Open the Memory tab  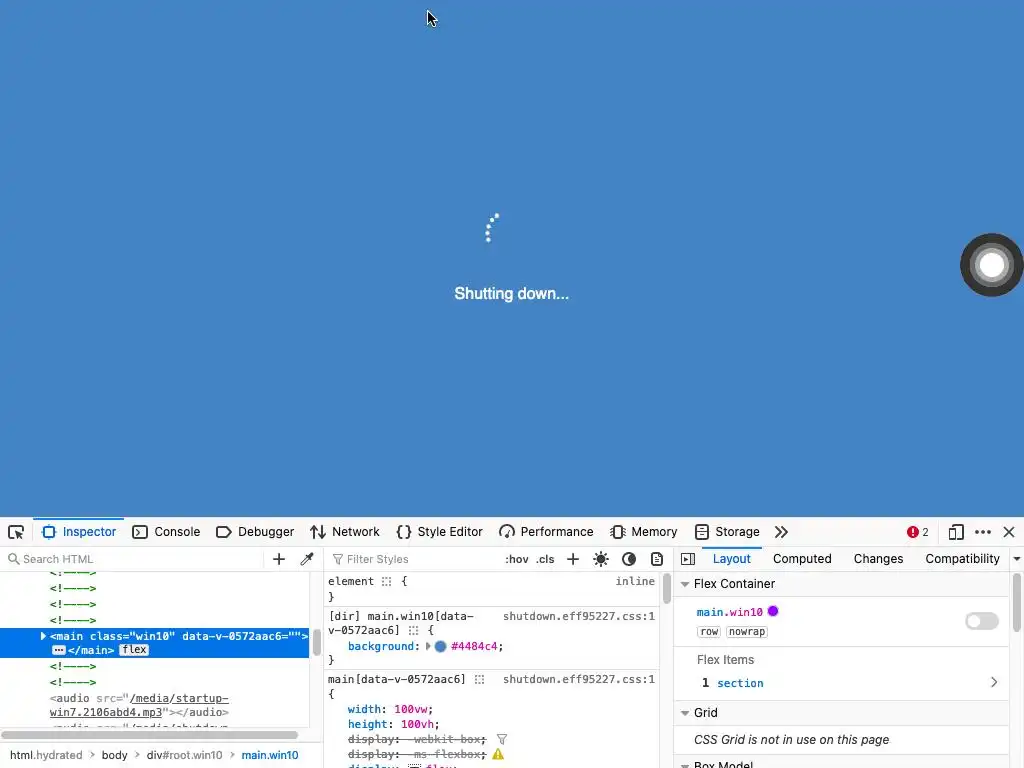[644, 532]
